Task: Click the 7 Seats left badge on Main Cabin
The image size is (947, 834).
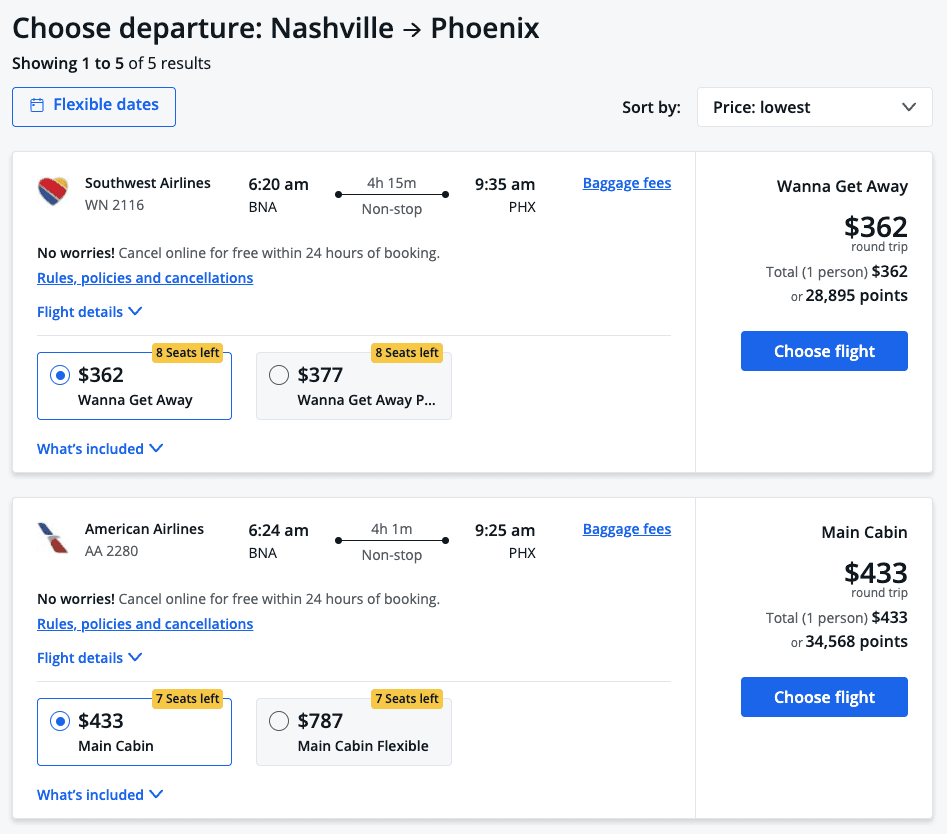Action: click(x=187, y=698)
